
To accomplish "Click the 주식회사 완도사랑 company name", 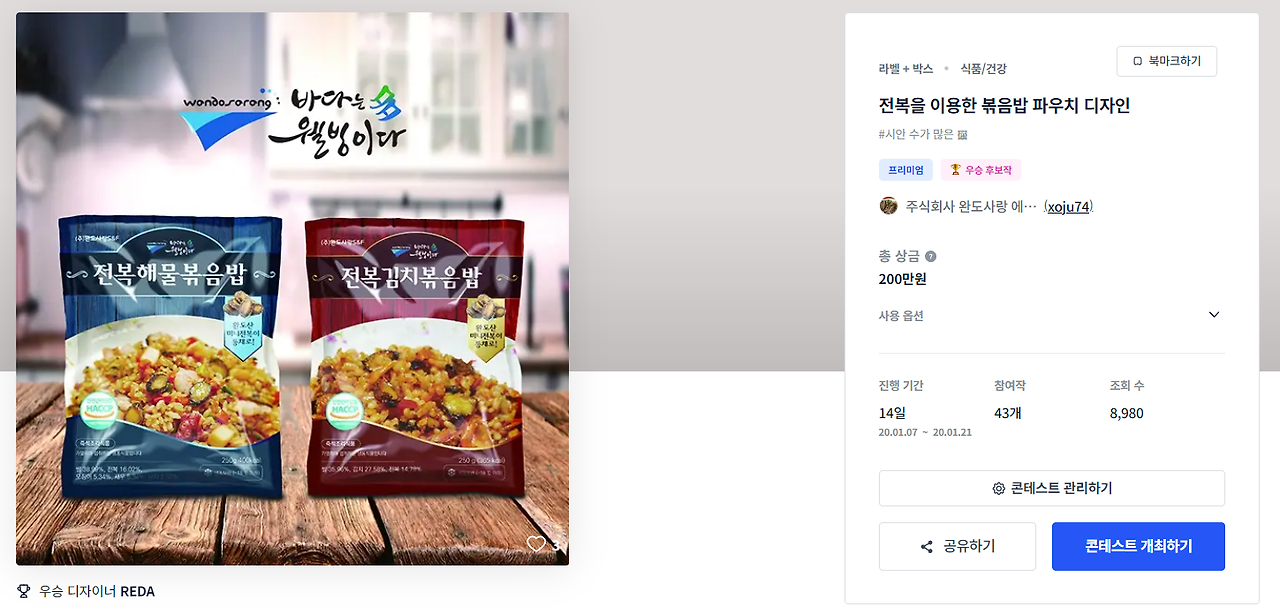I will 971,207.
